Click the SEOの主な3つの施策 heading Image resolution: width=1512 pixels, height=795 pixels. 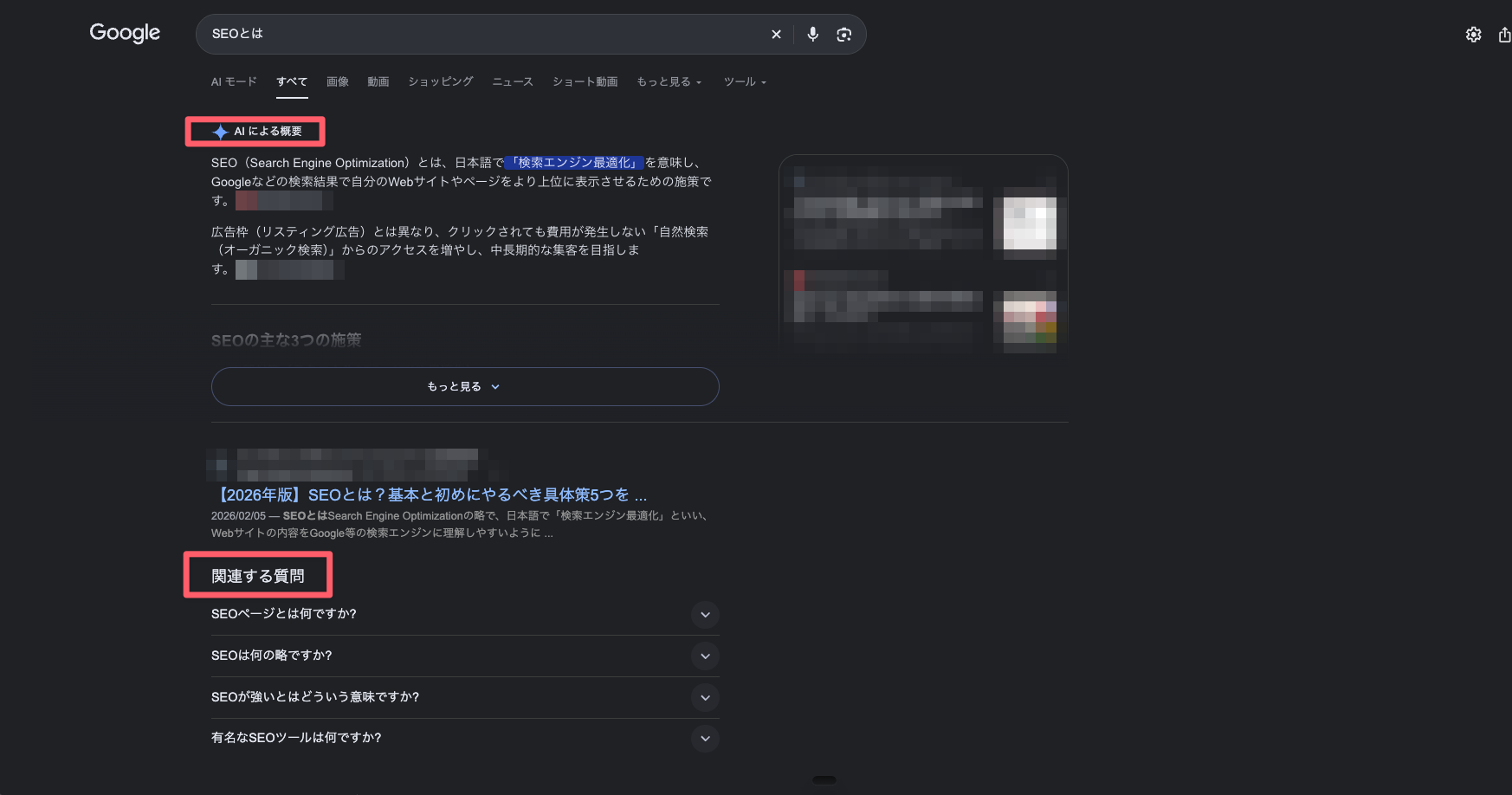[287, 340]
